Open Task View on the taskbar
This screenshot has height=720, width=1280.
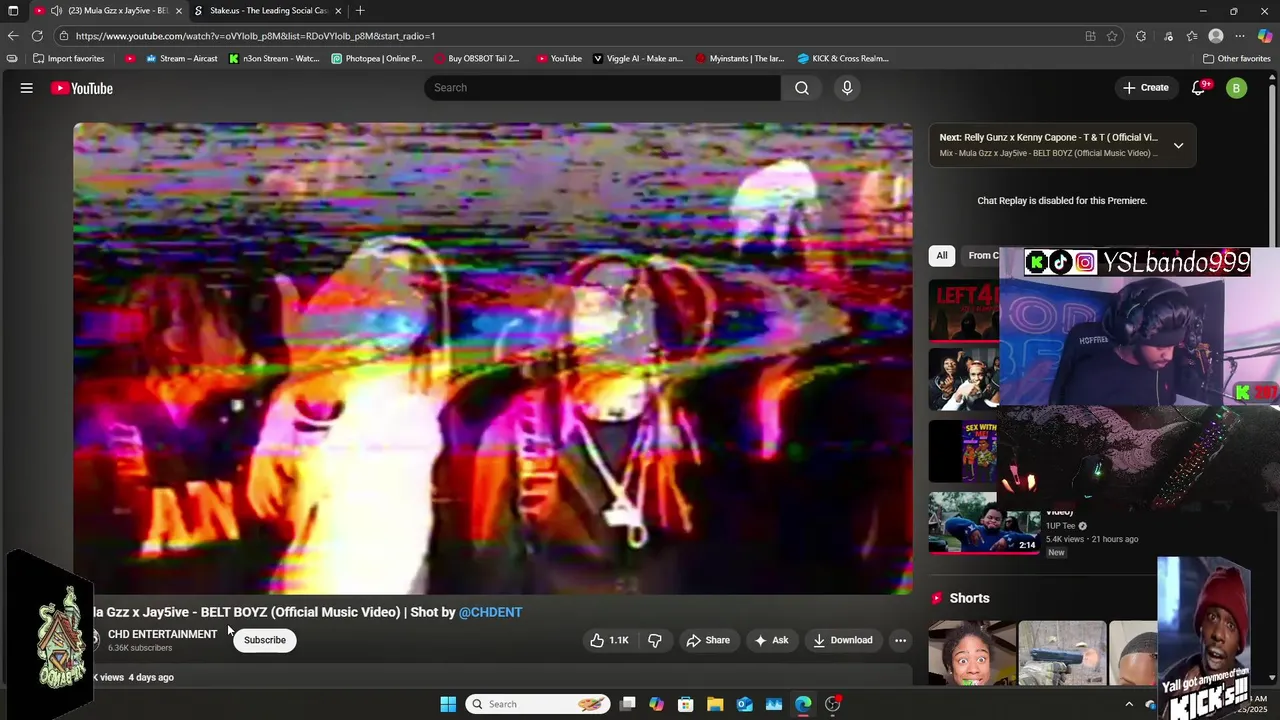(x=628, y=704)
